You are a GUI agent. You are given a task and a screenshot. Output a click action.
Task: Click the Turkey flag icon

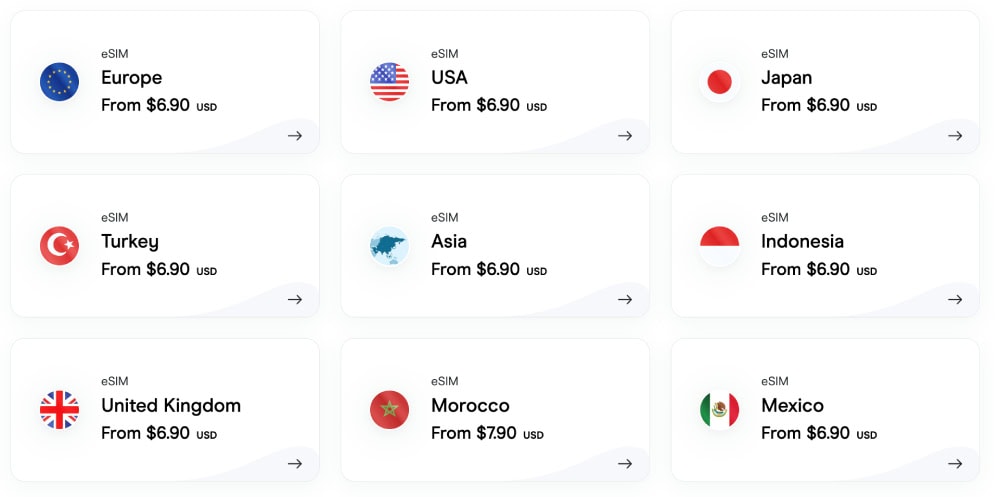59,246
